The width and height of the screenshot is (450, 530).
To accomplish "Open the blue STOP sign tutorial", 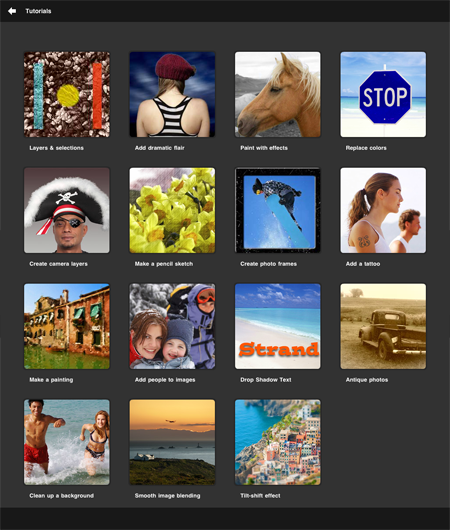I will pos(383,94).
